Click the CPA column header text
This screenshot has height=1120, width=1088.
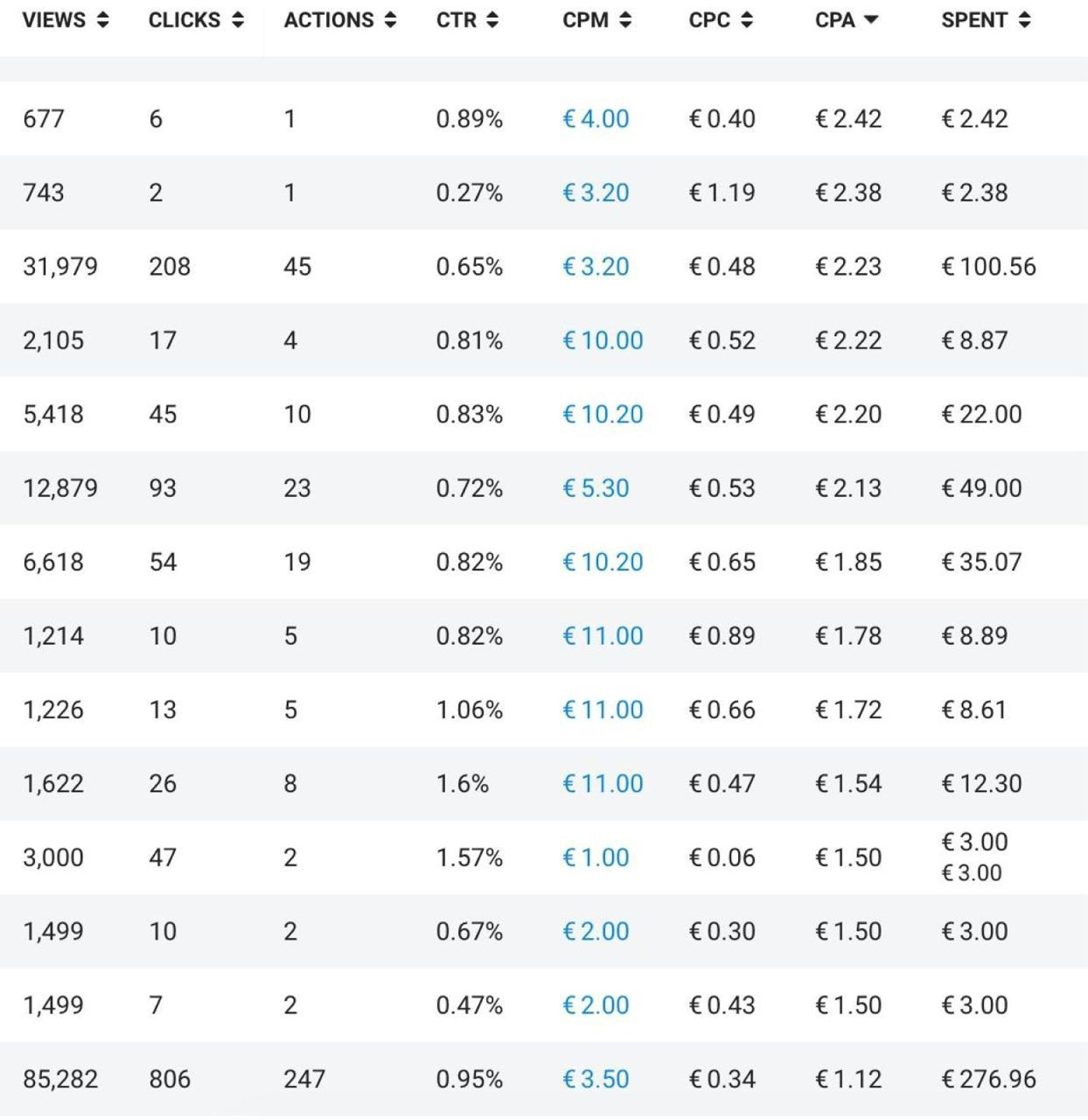pyautogui.click(x=835, y=20)
